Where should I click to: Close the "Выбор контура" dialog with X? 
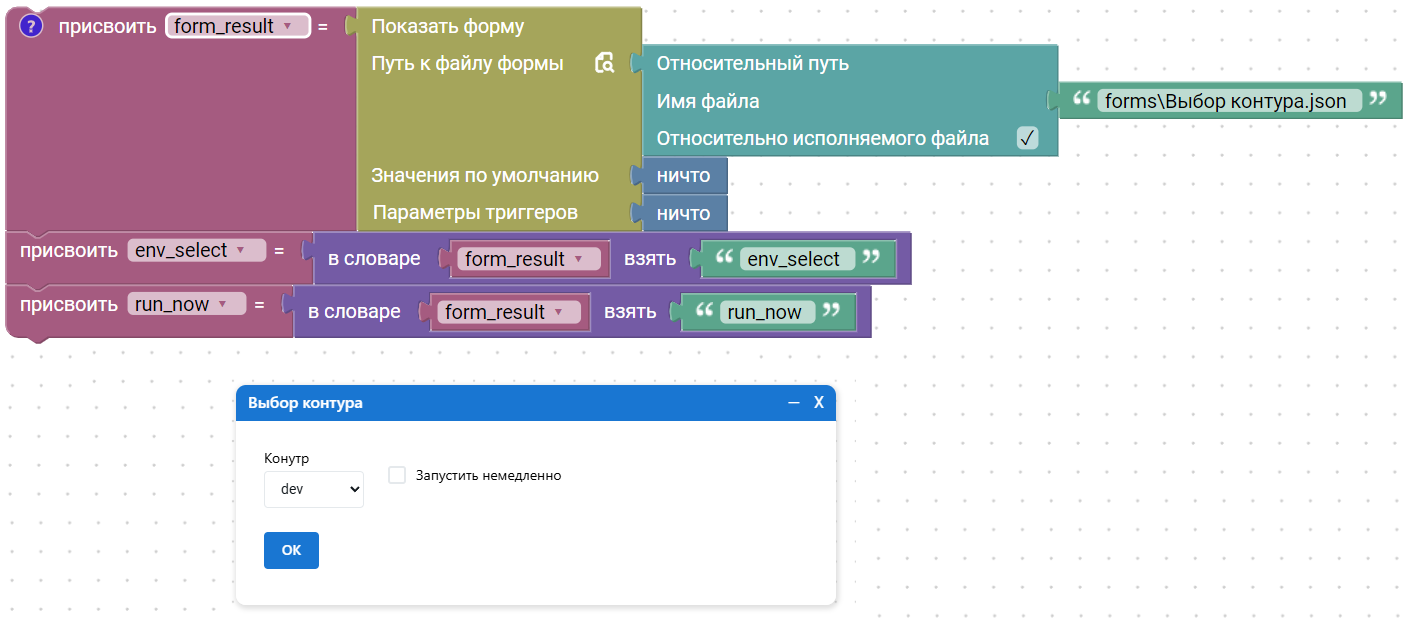(x=818, y=403)
